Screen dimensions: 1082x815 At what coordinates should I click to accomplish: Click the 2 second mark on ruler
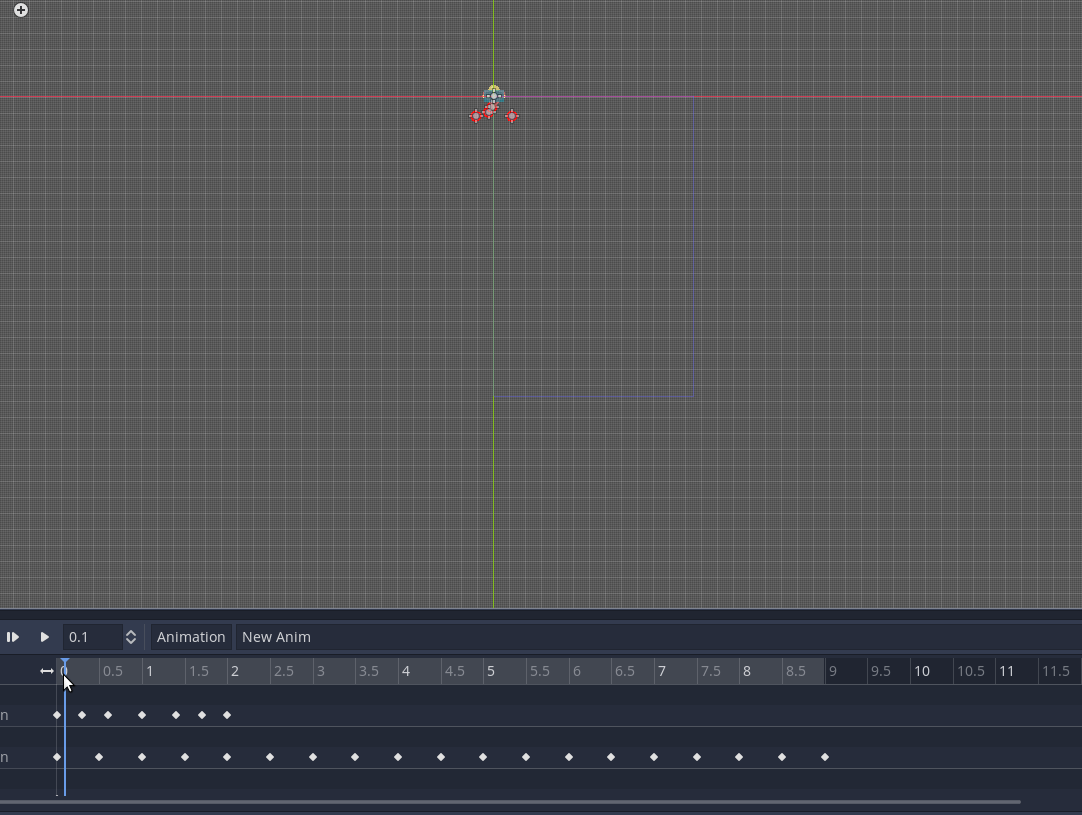pyautogui.click(x=235, y=671)
